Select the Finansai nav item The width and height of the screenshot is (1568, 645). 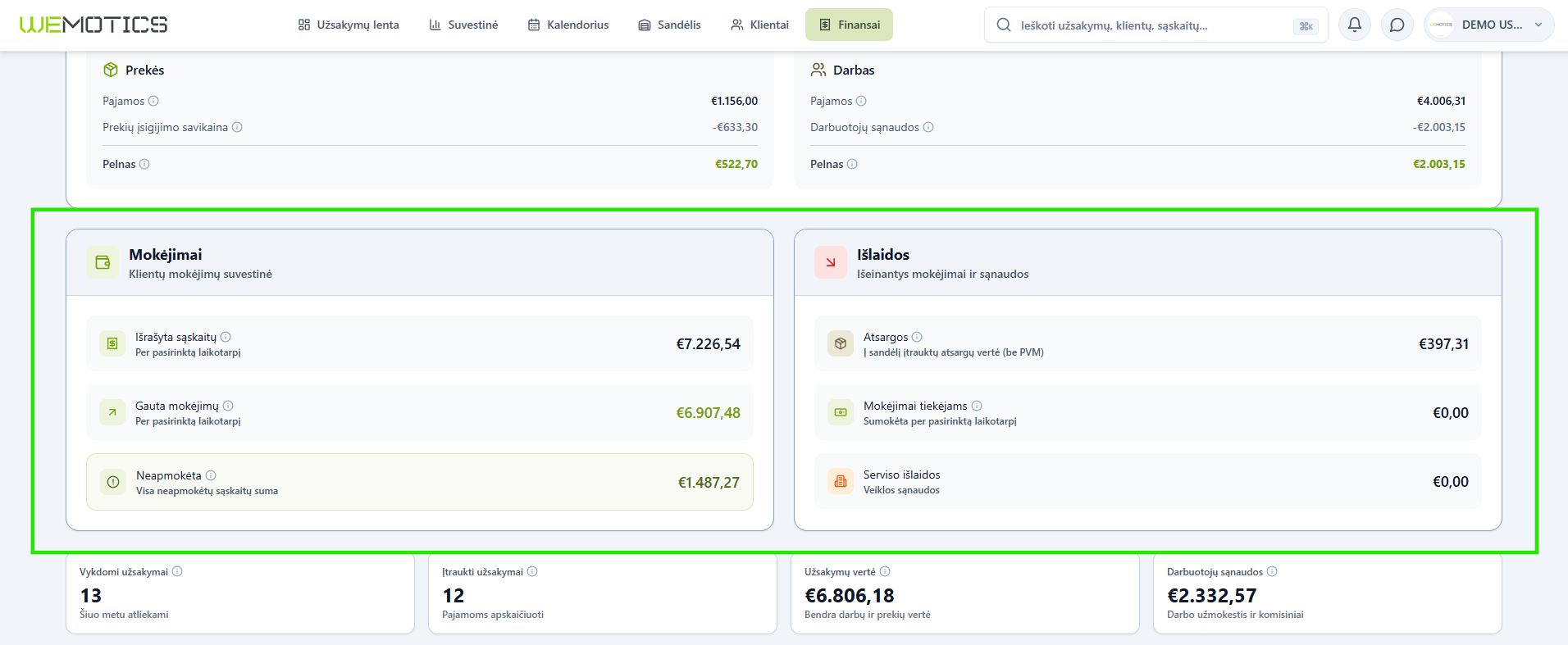coord(849,25)
